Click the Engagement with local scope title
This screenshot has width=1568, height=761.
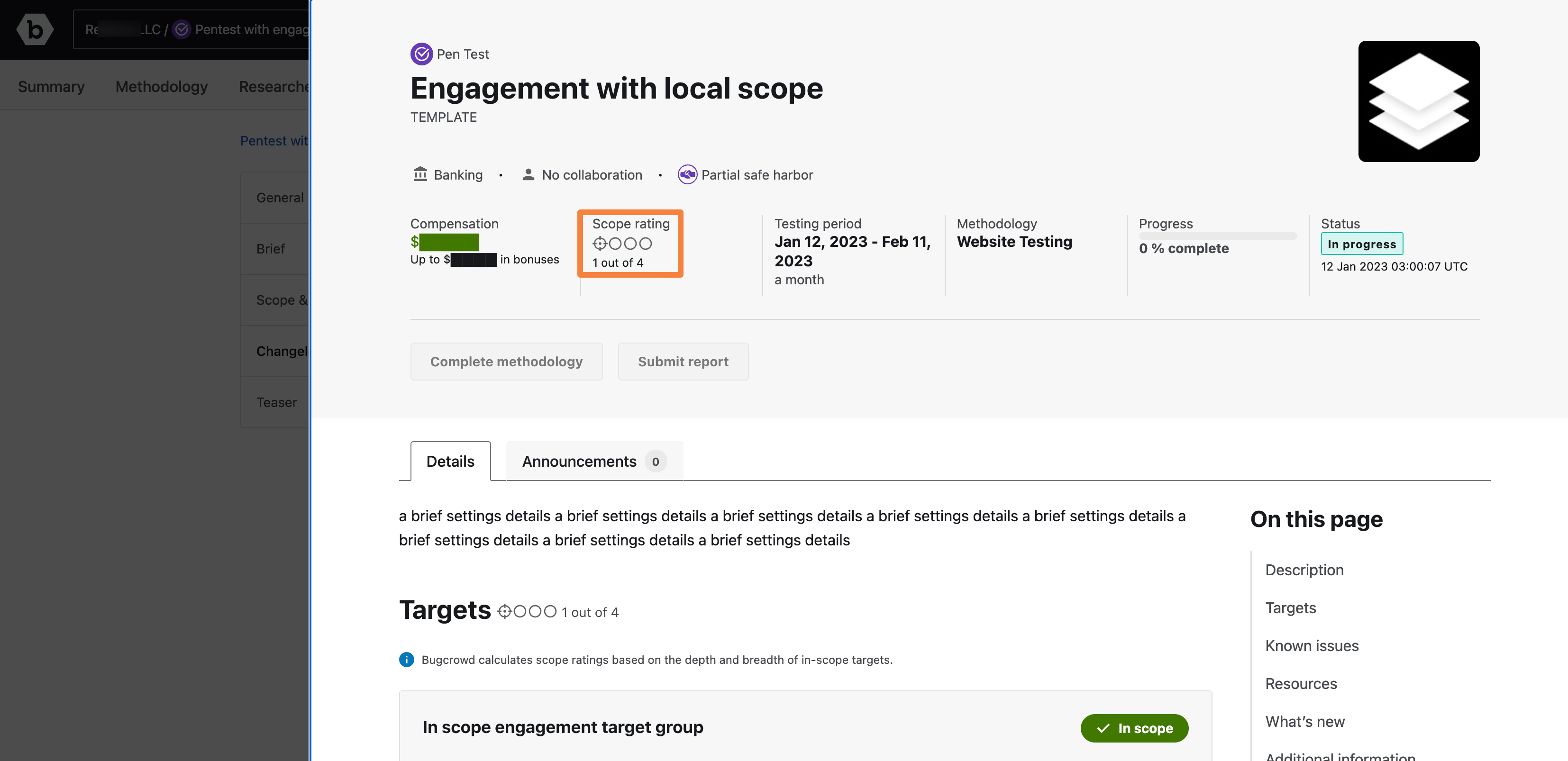pyautogui.click(x=617, y=88)
